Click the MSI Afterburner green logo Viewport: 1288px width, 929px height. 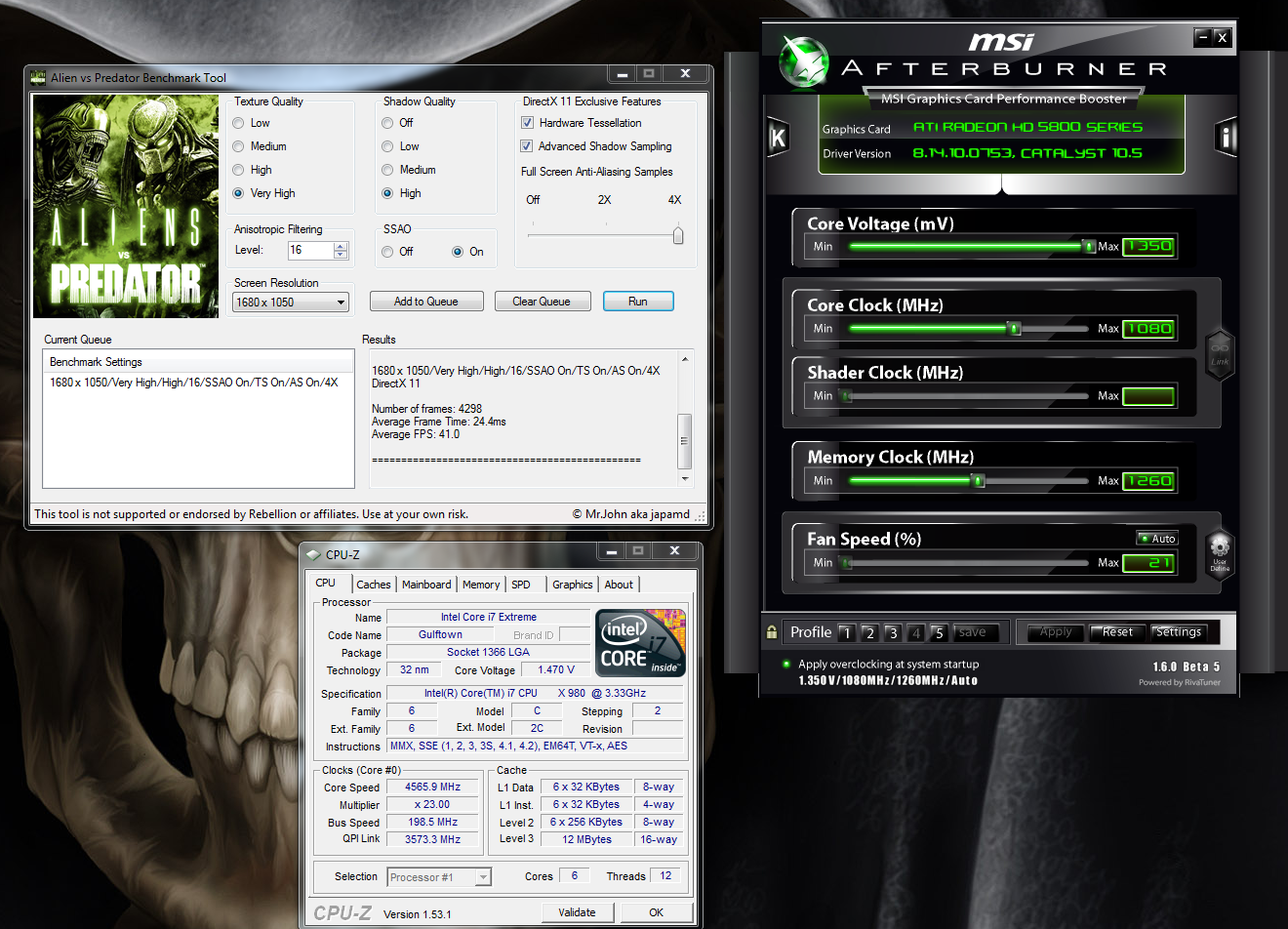[804, 61]
